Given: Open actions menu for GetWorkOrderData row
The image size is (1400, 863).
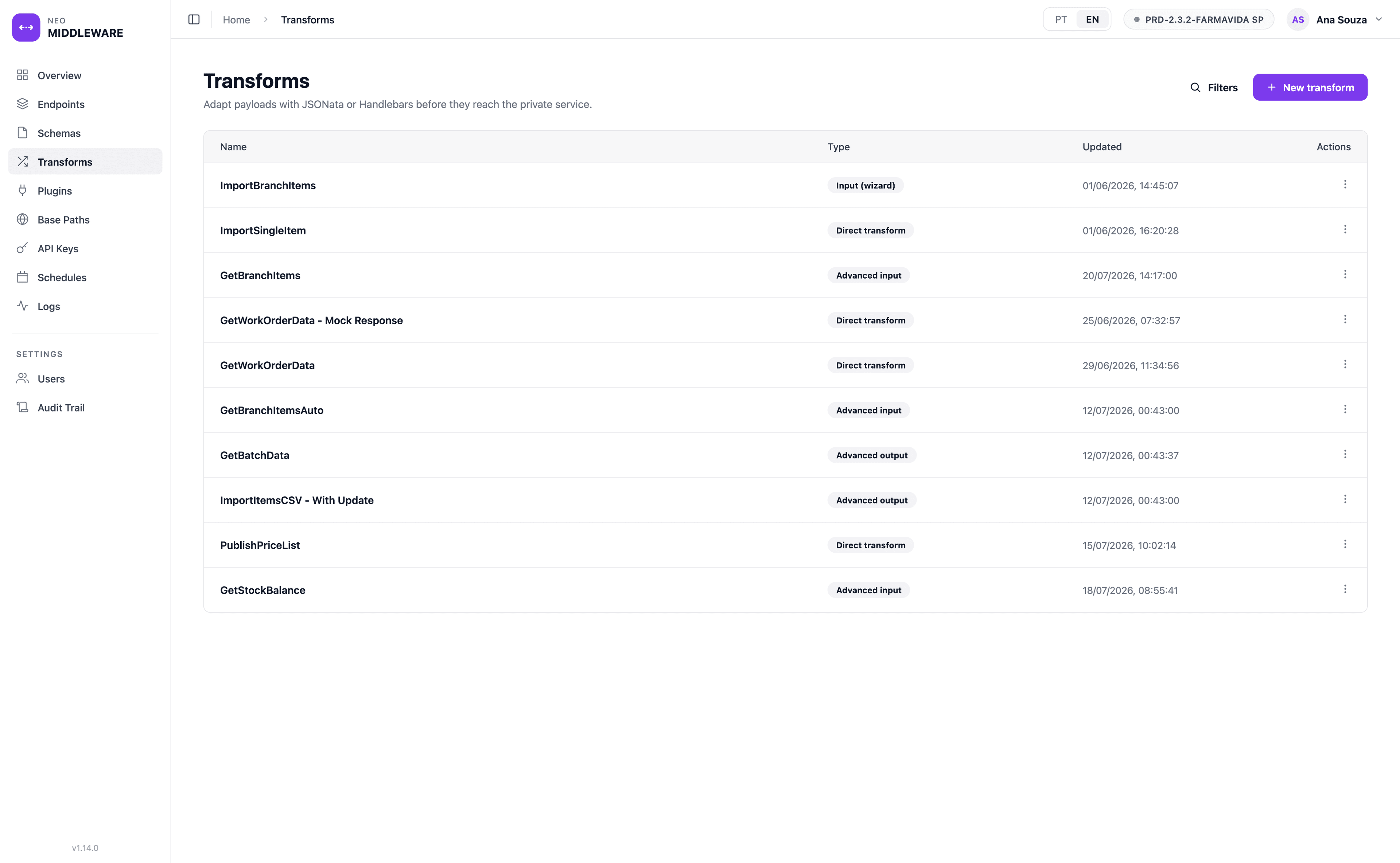Looking at the screenshot, I should (x=1345, y=364).
